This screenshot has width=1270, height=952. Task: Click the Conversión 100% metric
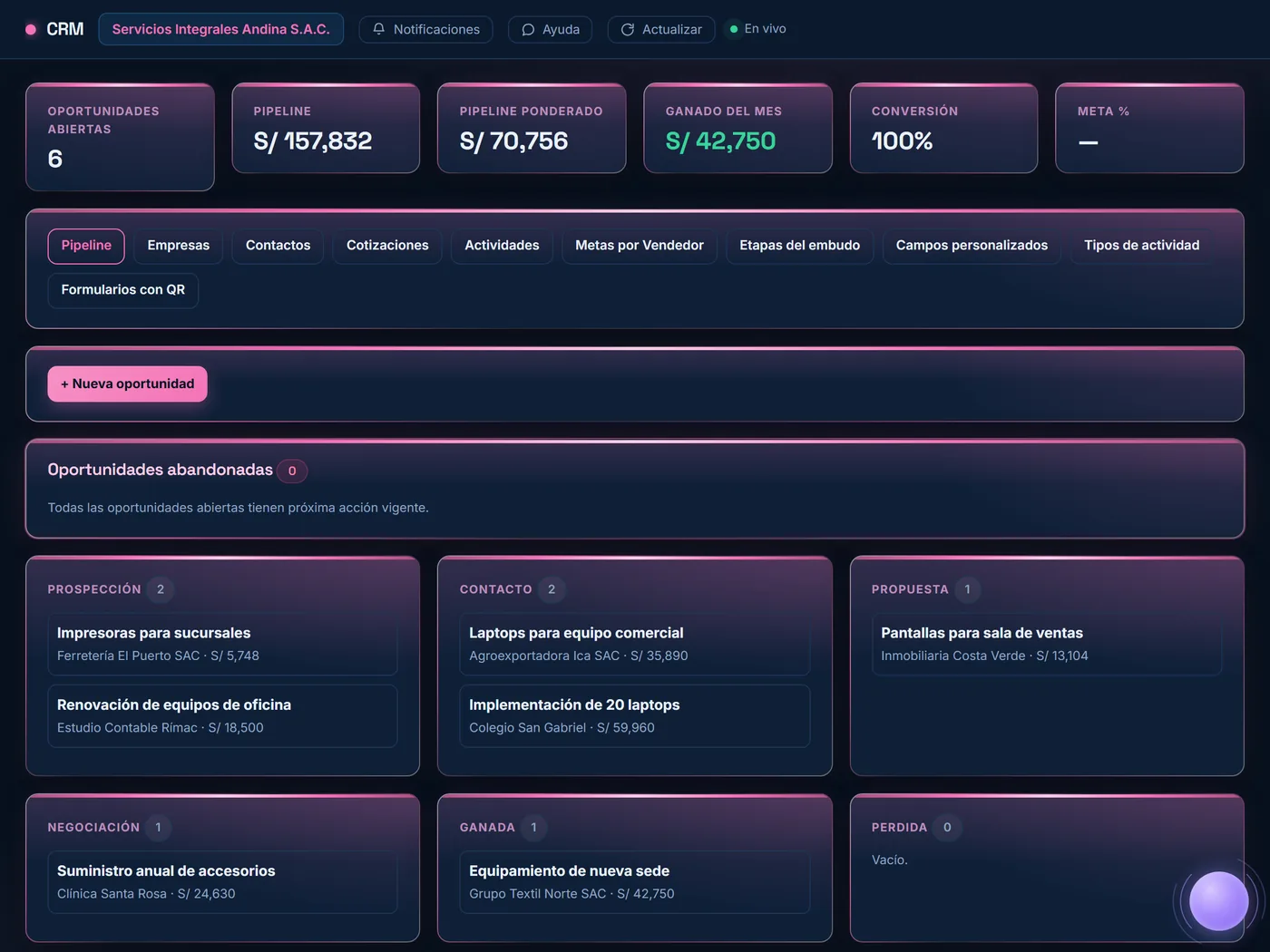pos(943,128)
